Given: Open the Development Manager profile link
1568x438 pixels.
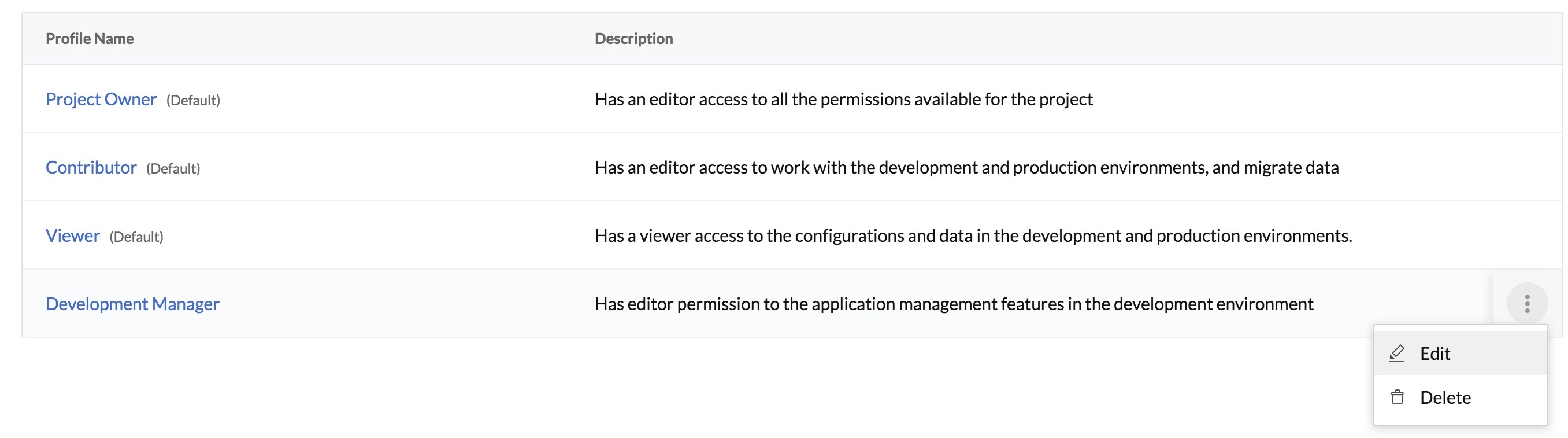Looking at the screenshot, I should [133, 304].
